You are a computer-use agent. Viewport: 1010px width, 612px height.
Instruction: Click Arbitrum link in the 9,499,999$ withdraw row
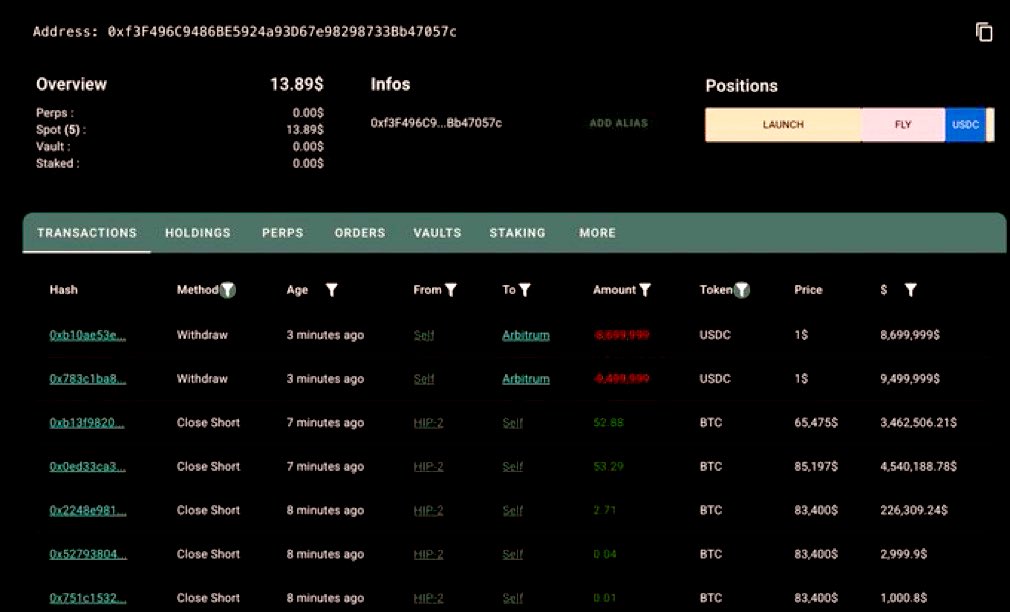coord(526,379)
